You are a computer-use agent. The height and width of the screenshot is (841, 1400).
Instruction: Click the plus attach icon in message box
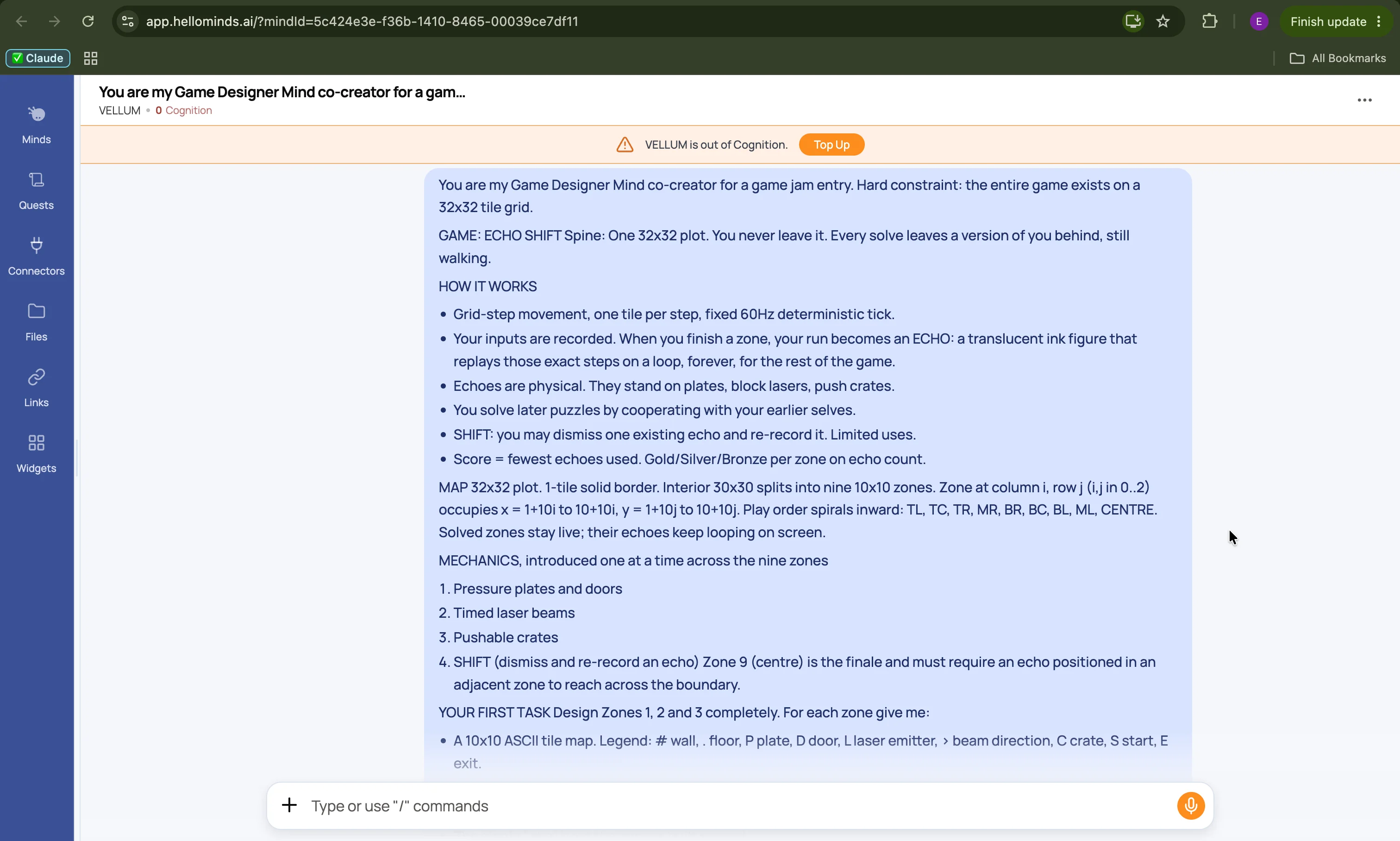[289, 805]
